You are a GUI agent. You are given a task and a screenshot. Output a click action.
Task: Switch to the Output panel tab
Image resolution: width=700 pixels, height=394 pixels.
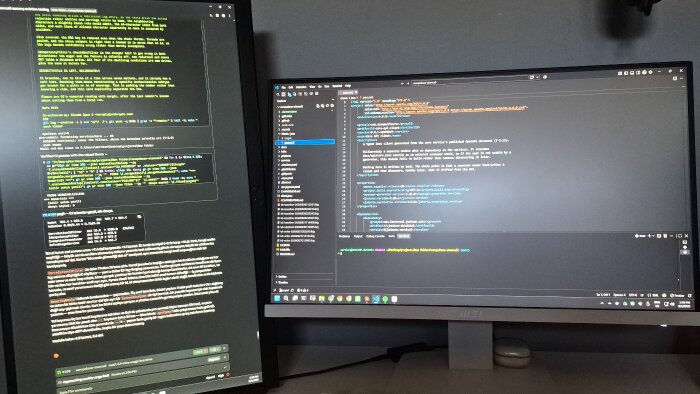click(x=358, y=236)
